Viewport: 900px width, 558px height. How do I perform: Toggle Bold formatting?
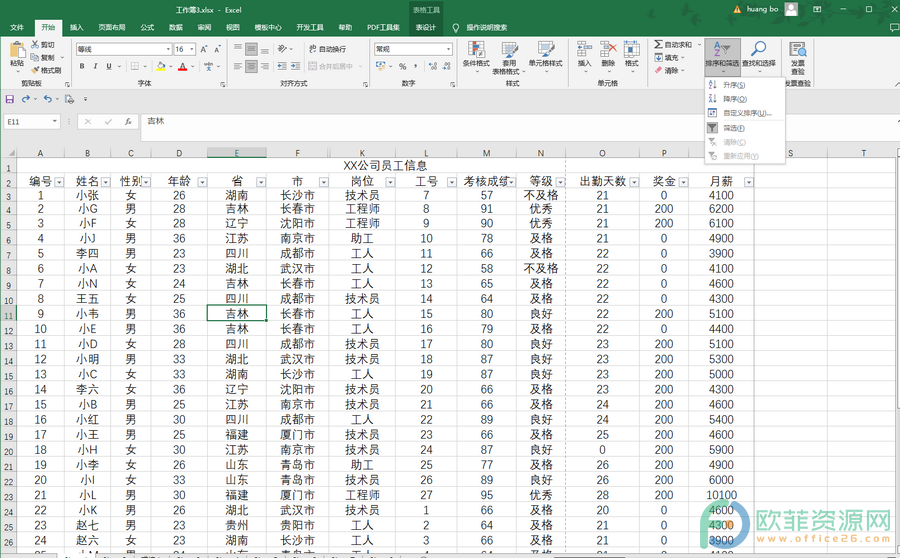[x=82, y=66]
